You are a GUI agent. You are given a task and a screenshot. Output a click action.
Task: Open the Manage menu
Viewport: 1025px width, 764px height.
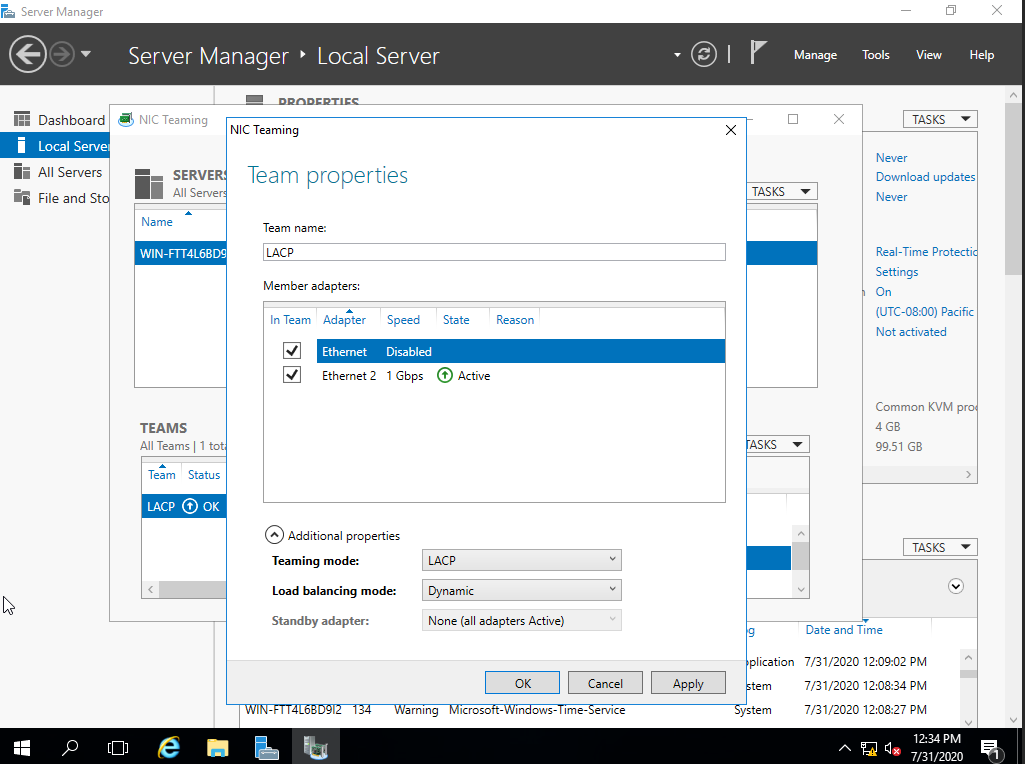[815, 55]
